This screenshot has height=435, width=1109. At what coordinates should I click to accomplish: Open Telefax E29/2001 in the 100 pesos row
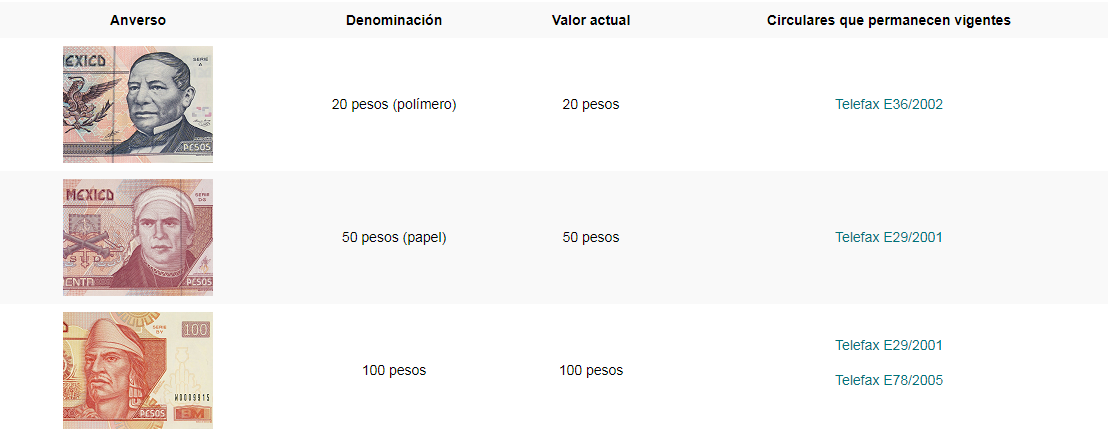pyautogui.click(x=888, y=345)
